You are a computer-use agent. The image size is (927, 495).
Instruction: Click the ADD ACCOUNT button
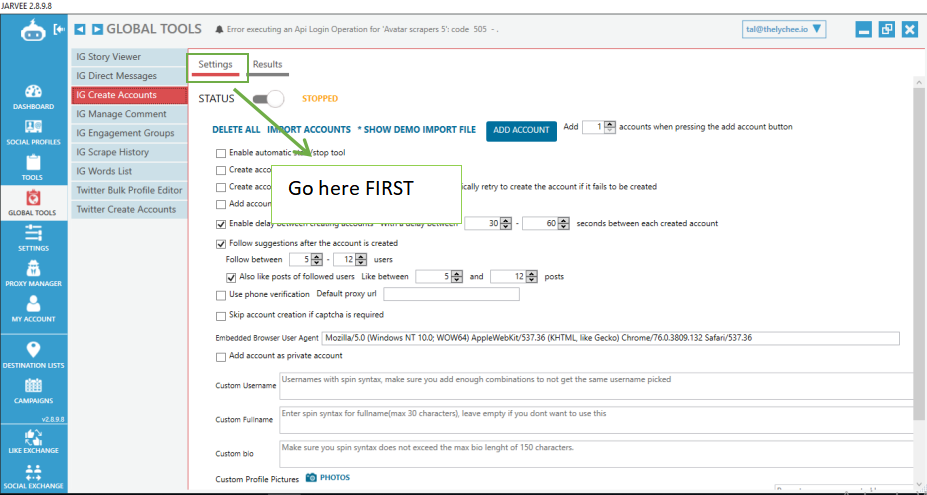[x=521, y=130]
